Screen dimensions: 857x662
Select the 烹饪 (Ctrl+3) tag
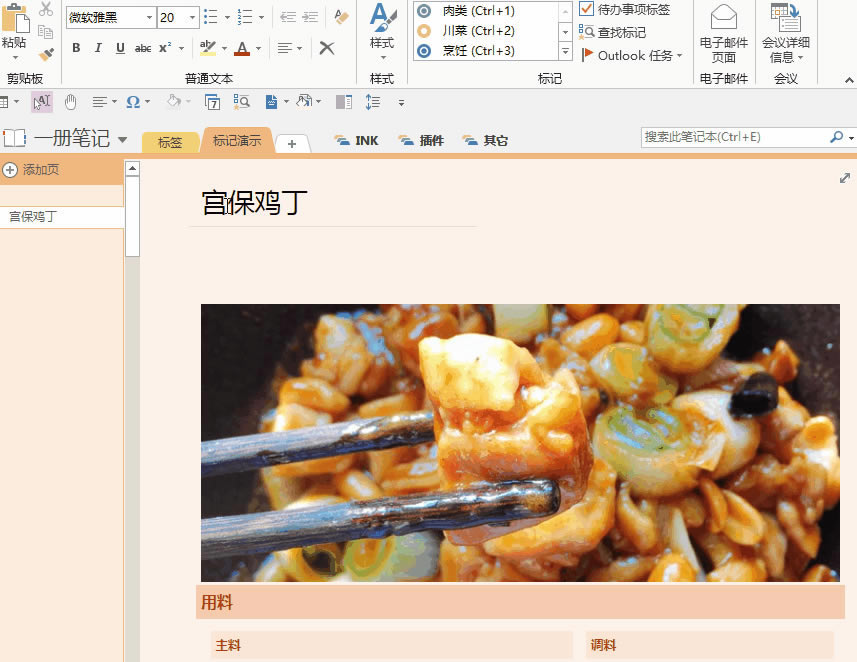pos(485,51)
